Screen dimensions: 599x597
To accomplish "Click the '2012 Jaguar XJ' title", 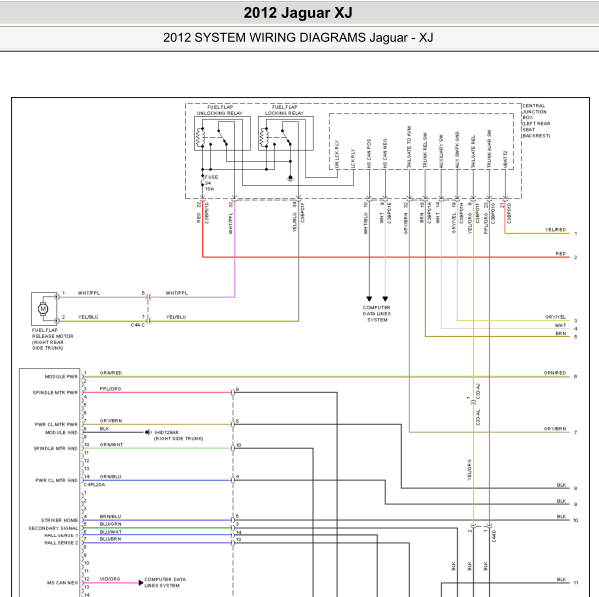I will tap(298, 13).
